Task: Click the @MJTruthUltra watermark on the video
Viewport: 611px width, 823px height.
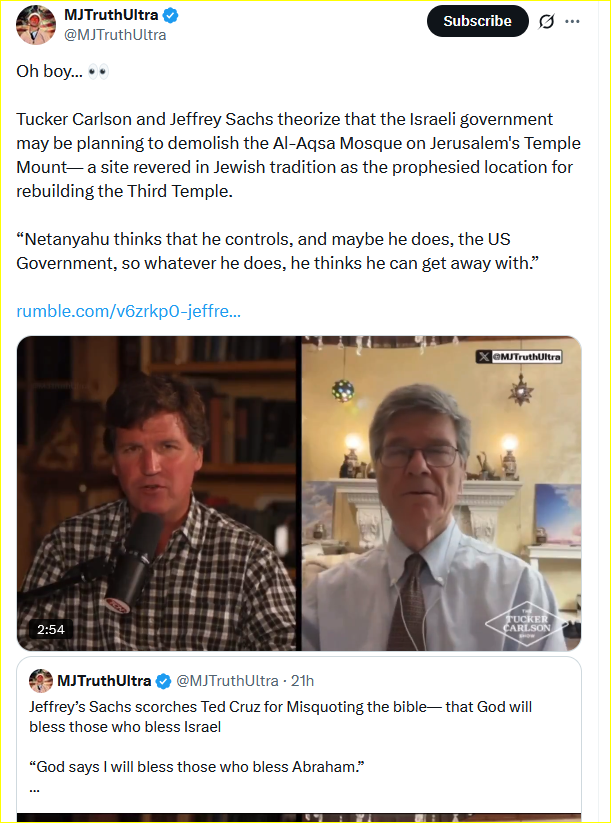Action: click(518, 356)
